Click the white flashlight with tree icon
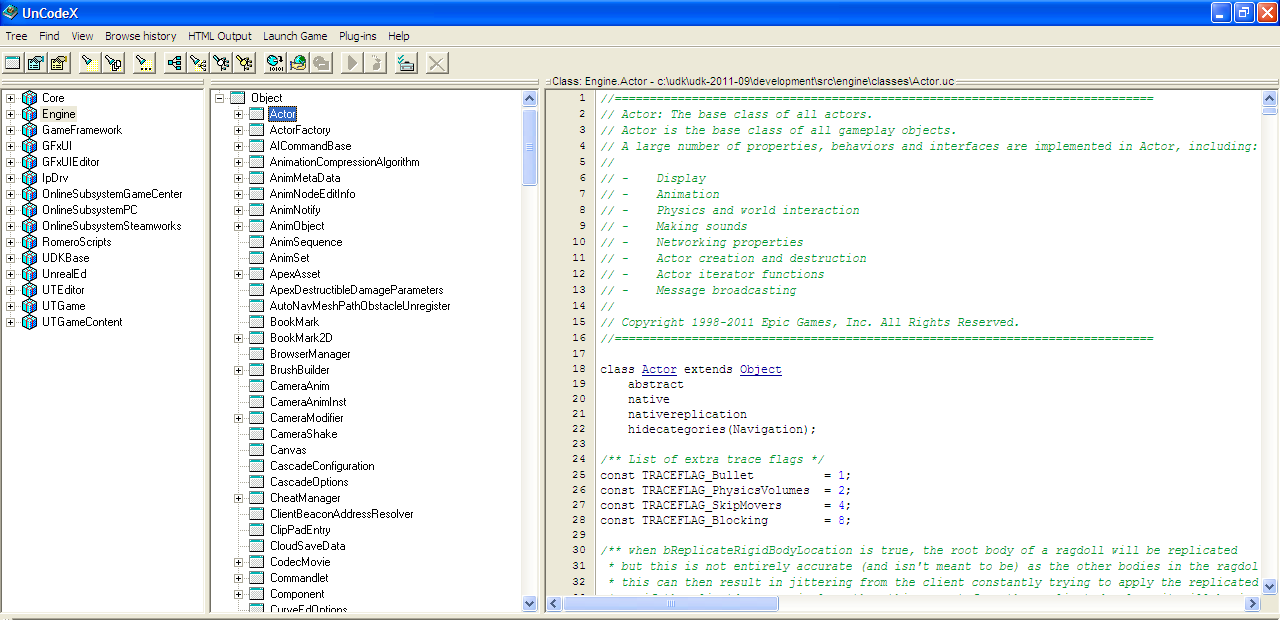 [221, 63]
